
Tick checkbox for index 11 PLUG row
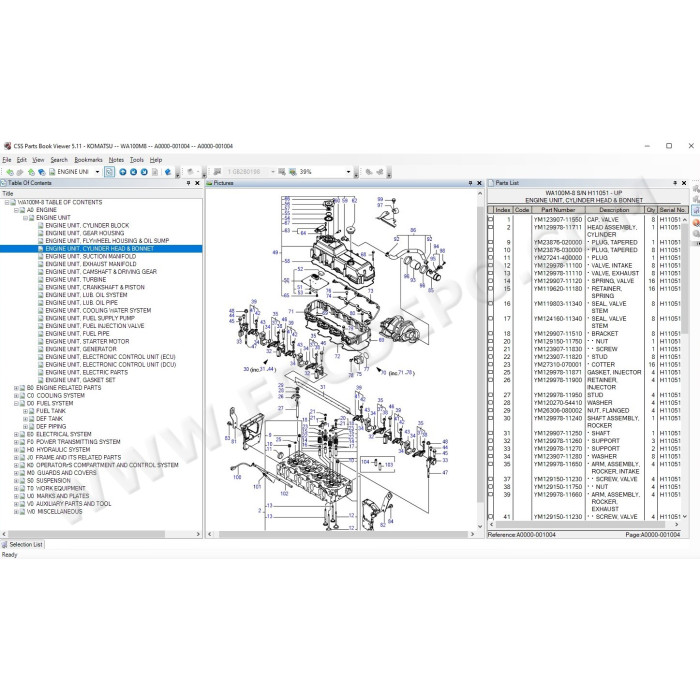click(491, 258)
